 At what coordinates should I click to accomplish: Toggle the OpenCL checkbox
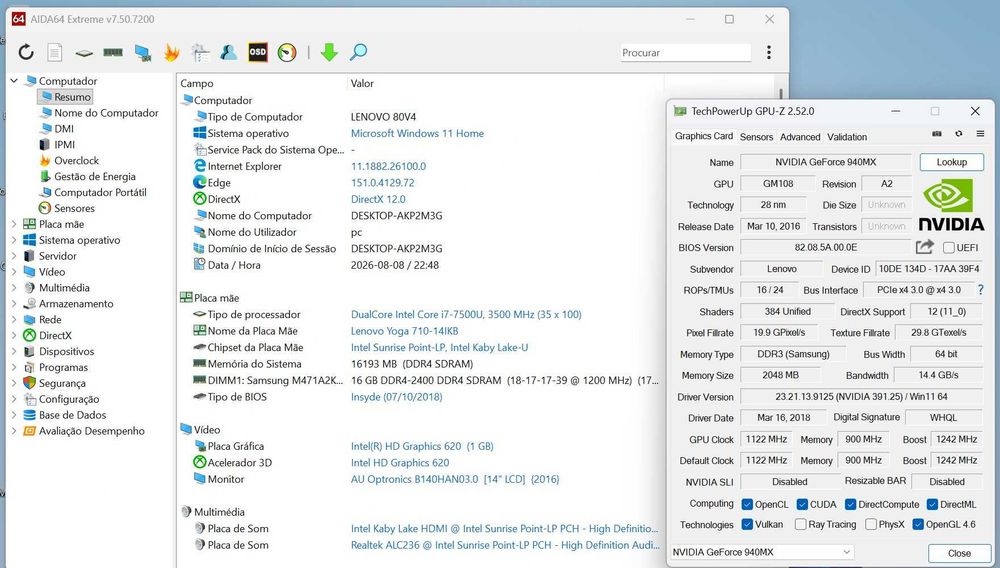747,504
